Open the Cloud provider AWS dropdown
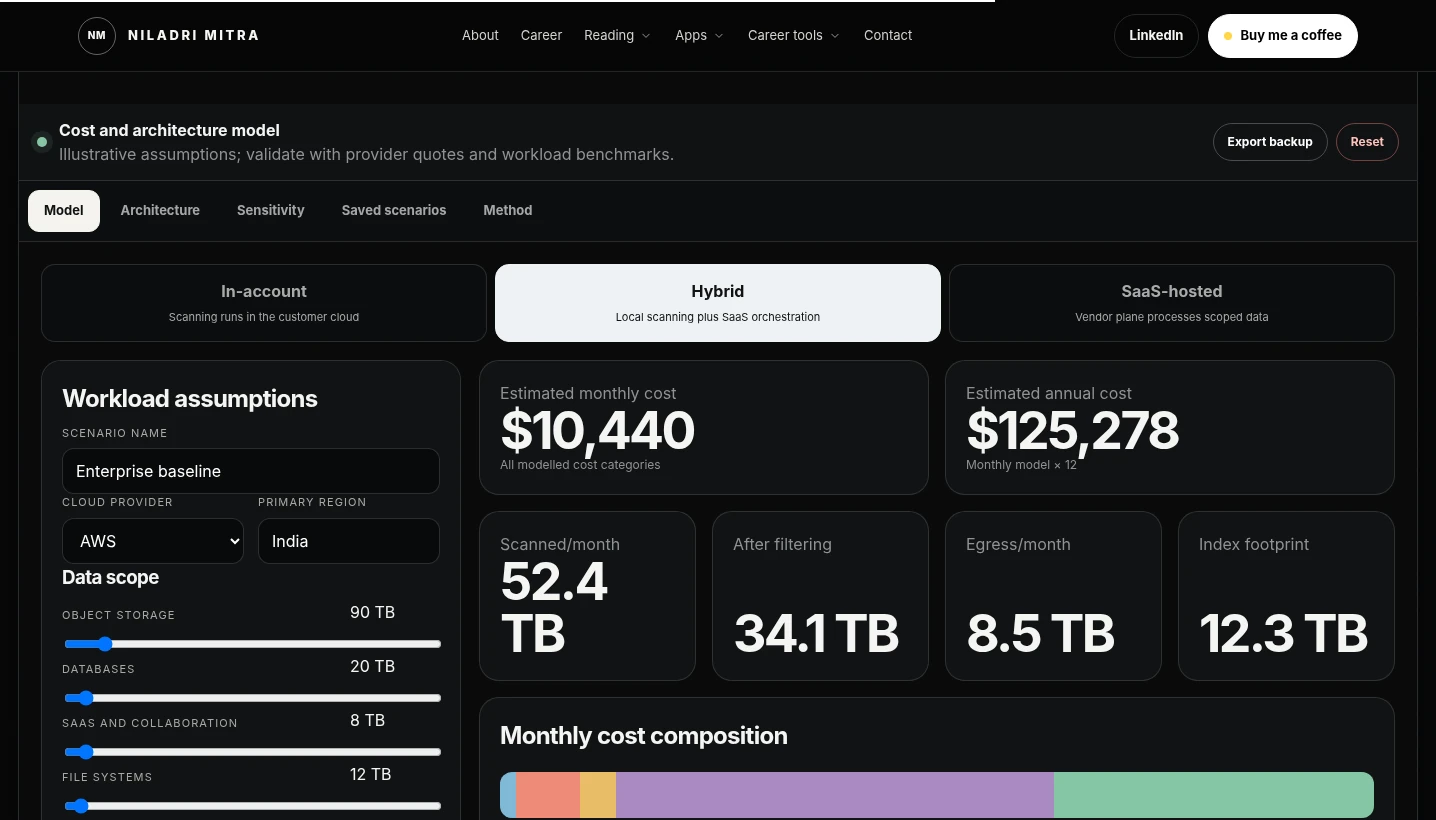1436x820 pixels. 153,541
